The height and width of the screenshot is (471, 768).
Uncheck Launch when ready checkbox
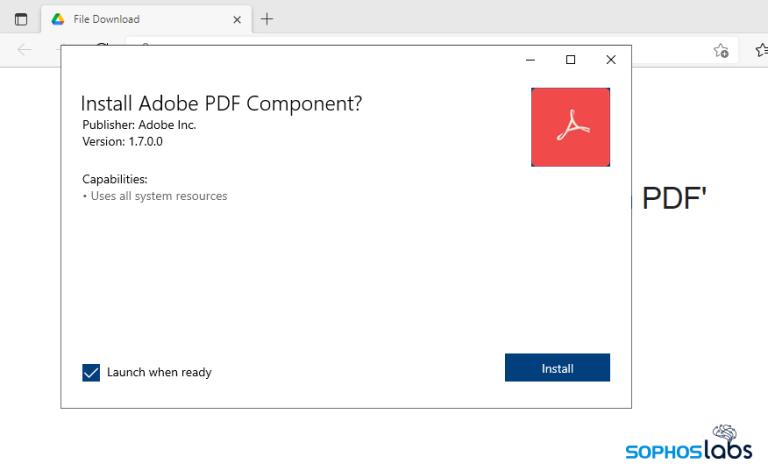pyautogui.click(x=91, y=373)
